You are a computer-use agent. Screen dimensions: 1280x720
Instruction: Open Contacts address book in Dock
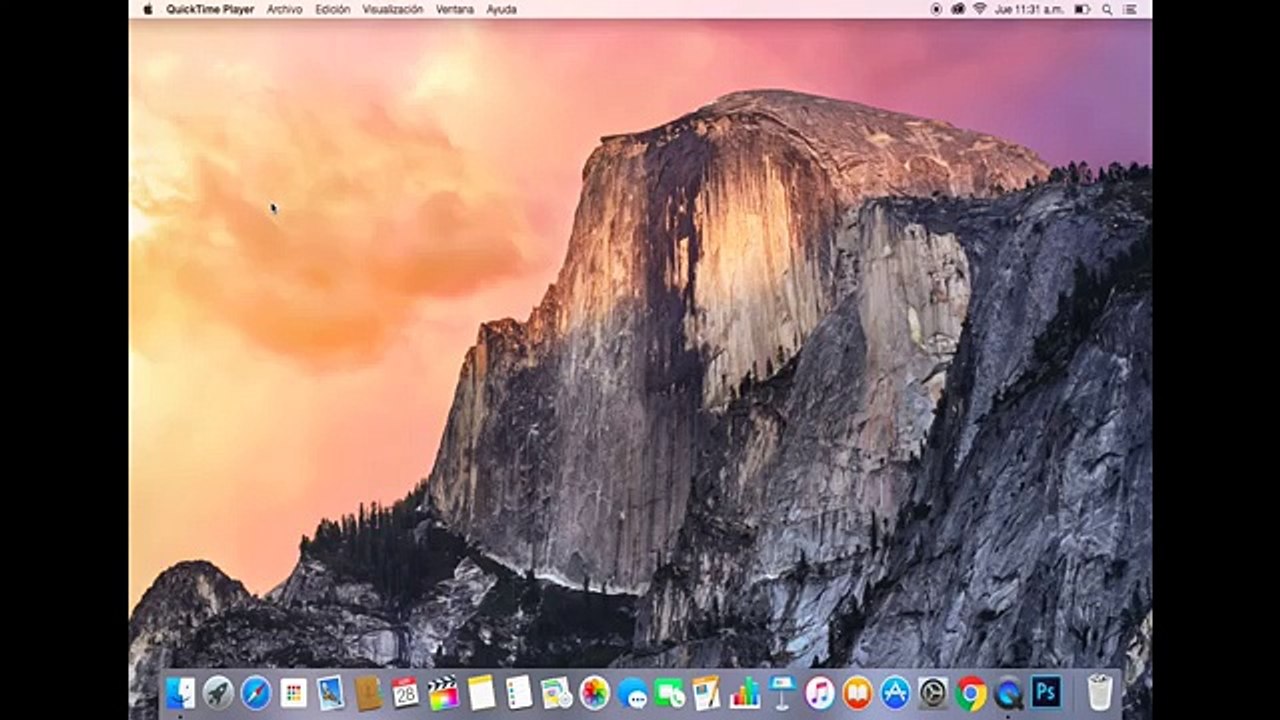click(368, 692)
